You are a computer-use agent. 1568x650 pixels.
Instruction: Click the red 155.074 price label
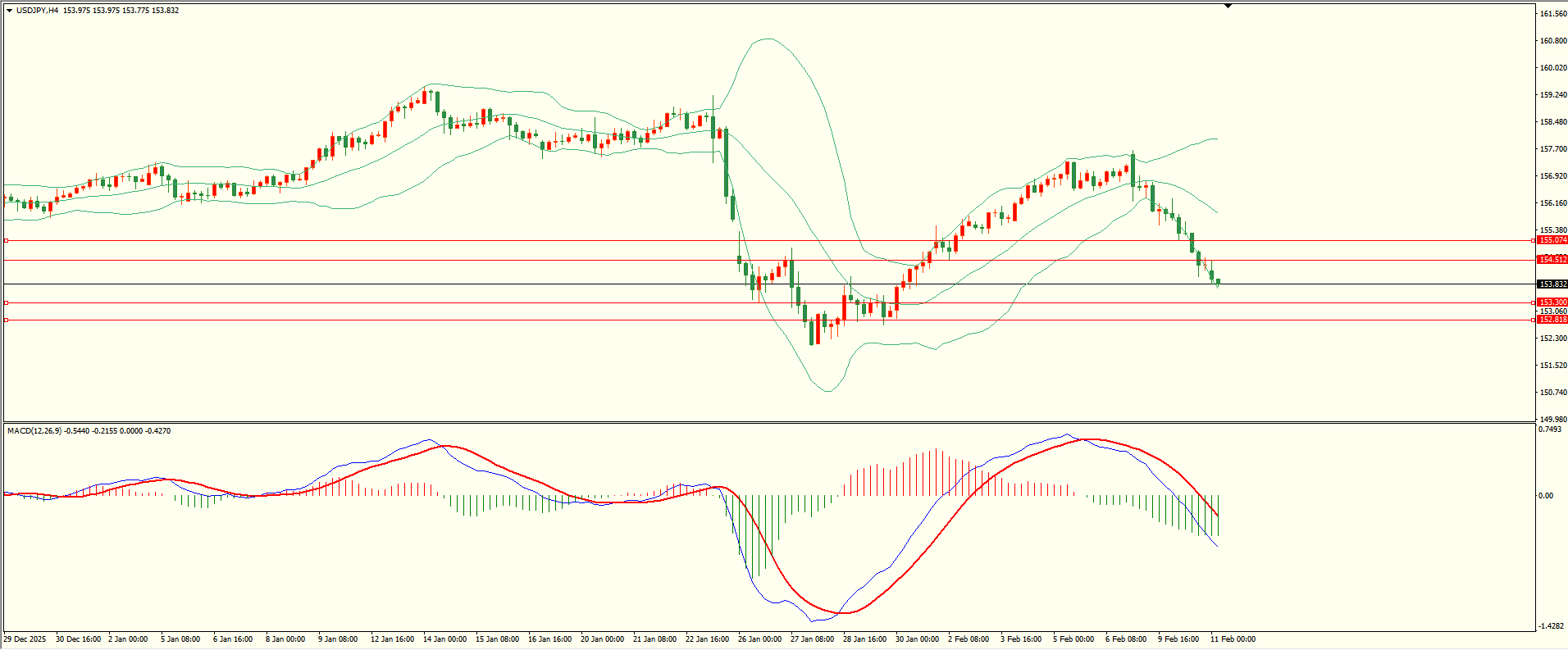[x=1552, y=240]
